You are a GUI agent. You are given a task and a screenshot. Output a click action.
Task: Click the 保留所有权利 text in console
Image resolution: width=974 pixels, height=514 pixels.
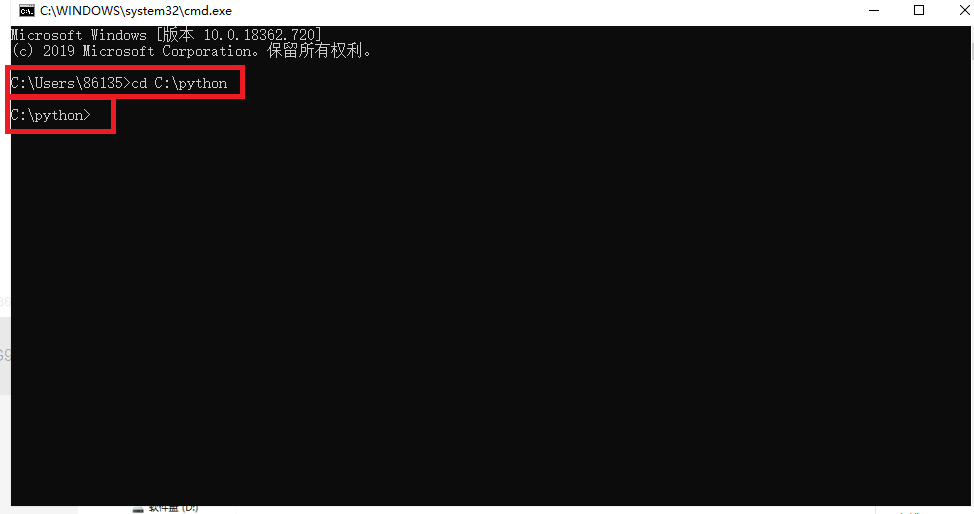coord(314,51)
